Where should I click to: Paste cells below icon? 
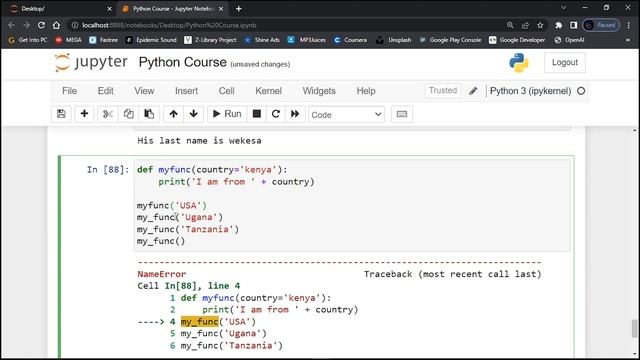149,114
